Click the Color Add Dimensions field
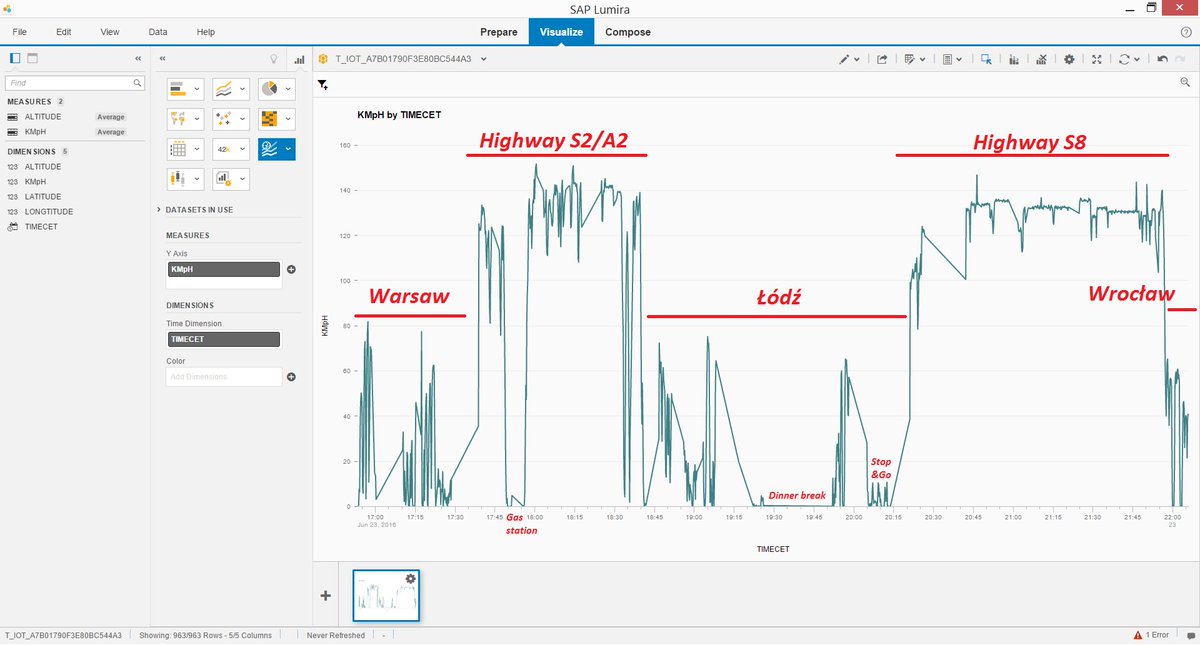 (224, 377)
